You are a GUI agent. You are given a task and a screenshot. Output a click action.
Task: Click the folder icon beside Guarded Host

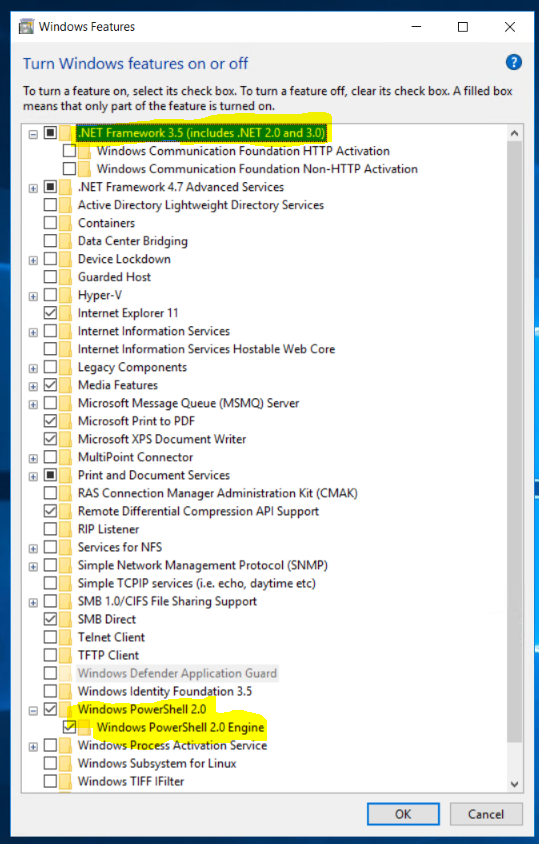coord(66,277)
